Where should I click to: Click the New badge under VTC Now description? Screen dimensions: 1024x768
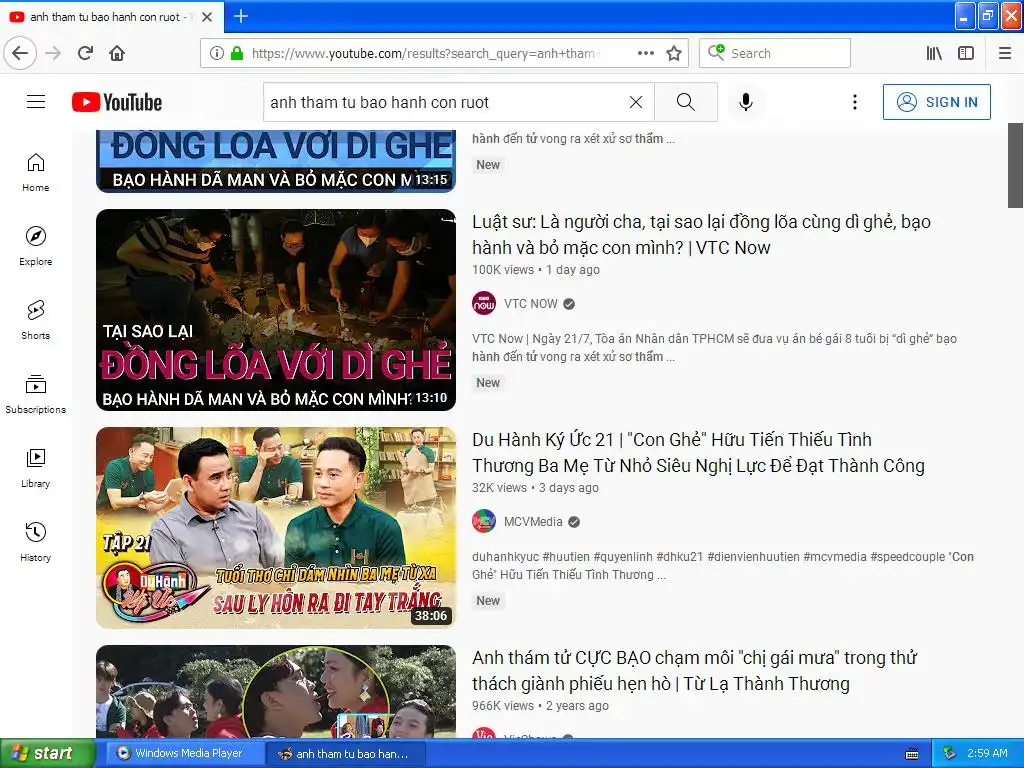pos(488,383)
